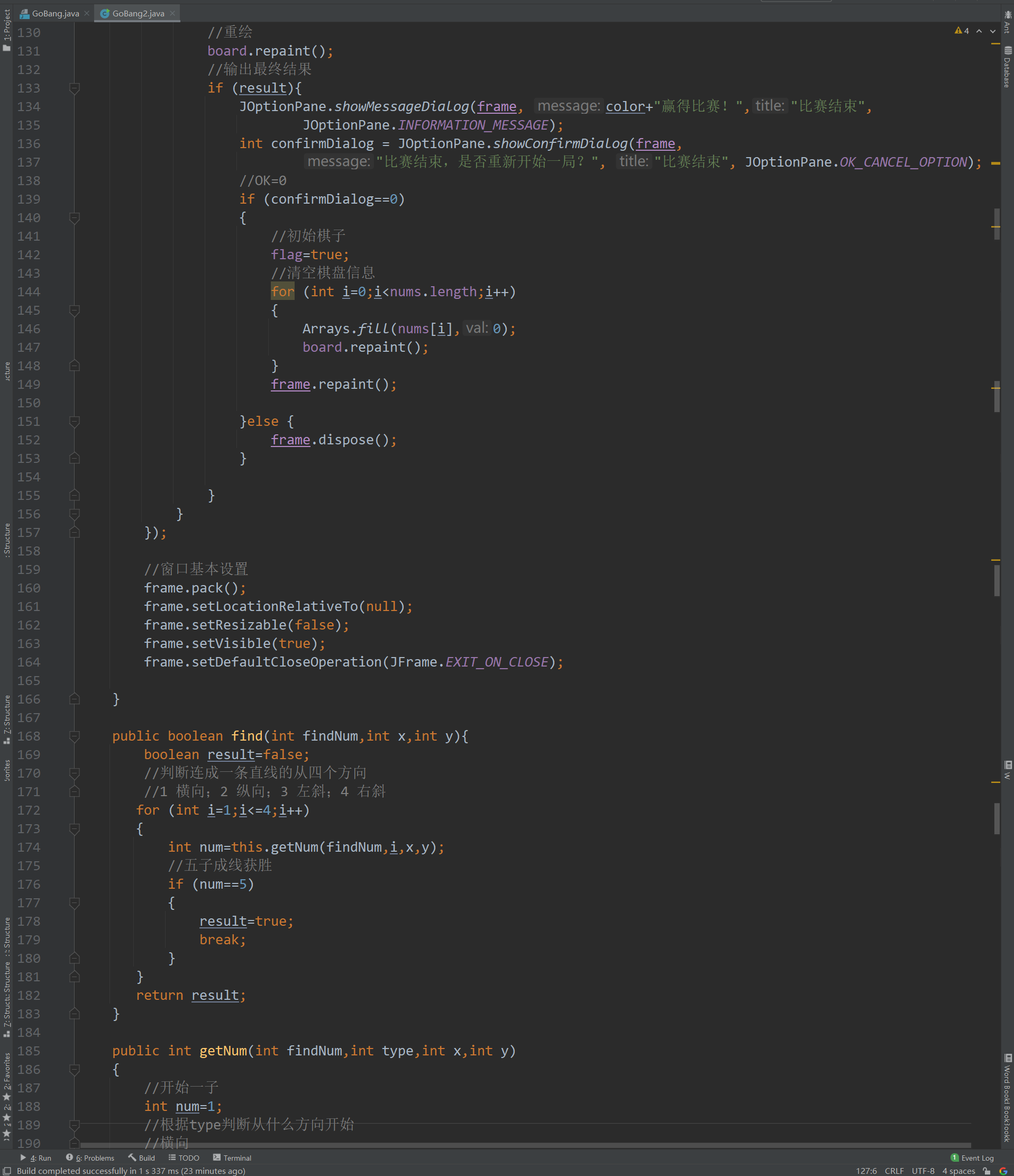Collapse the comment block at line 170
The width and height of the screenshot is (1014, 1176).
pos(75,773)
